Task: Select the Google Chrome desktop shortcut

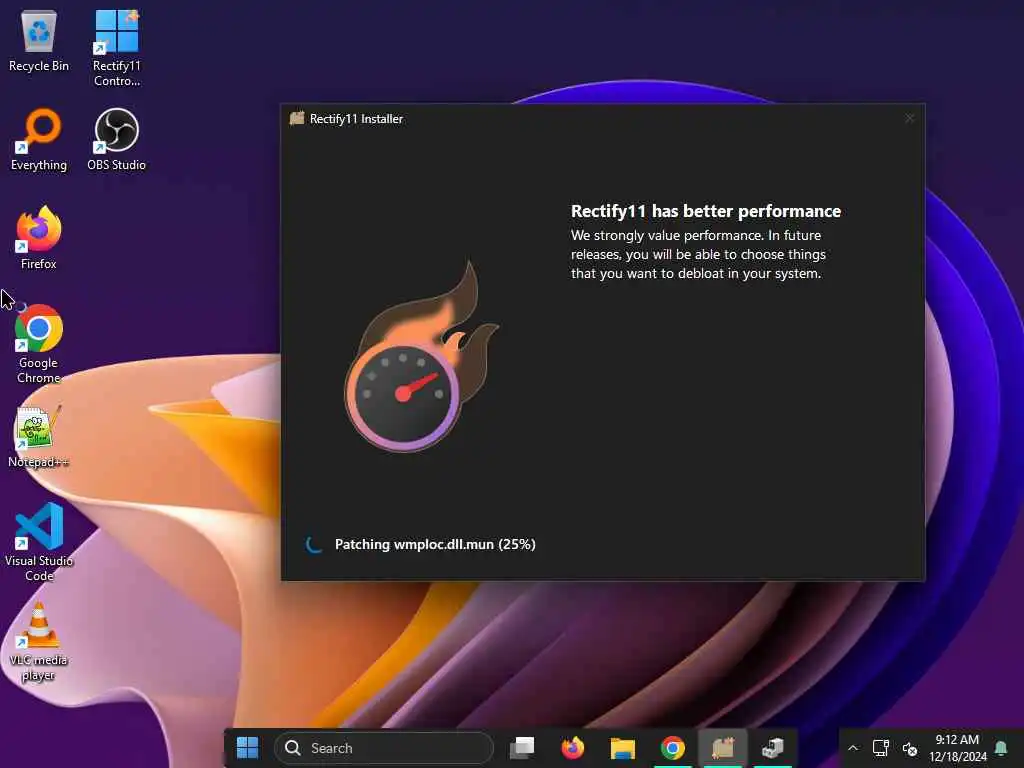Action: coord(39,344)
